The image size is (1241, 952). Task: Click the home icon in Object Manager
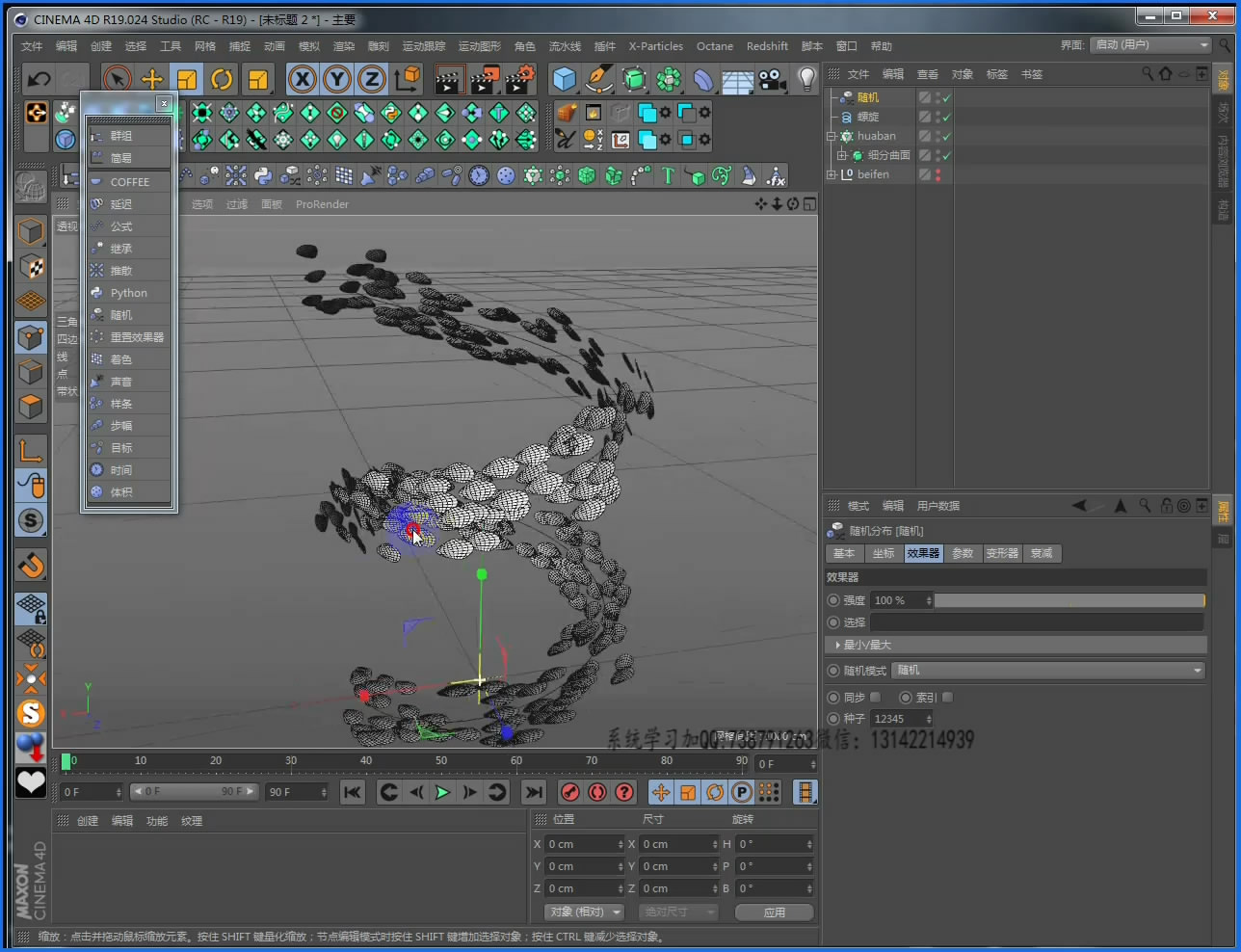pyautogui.click(x=1166, y=73)
